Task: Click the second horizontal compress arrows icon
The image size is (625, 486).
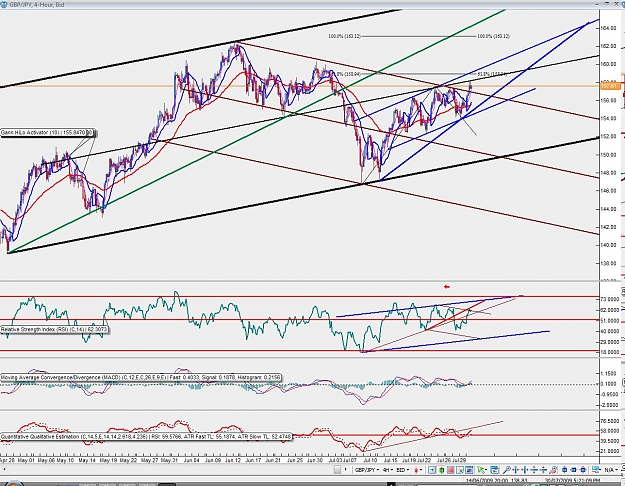Action: pyautogui.click(x=525, y=470)
